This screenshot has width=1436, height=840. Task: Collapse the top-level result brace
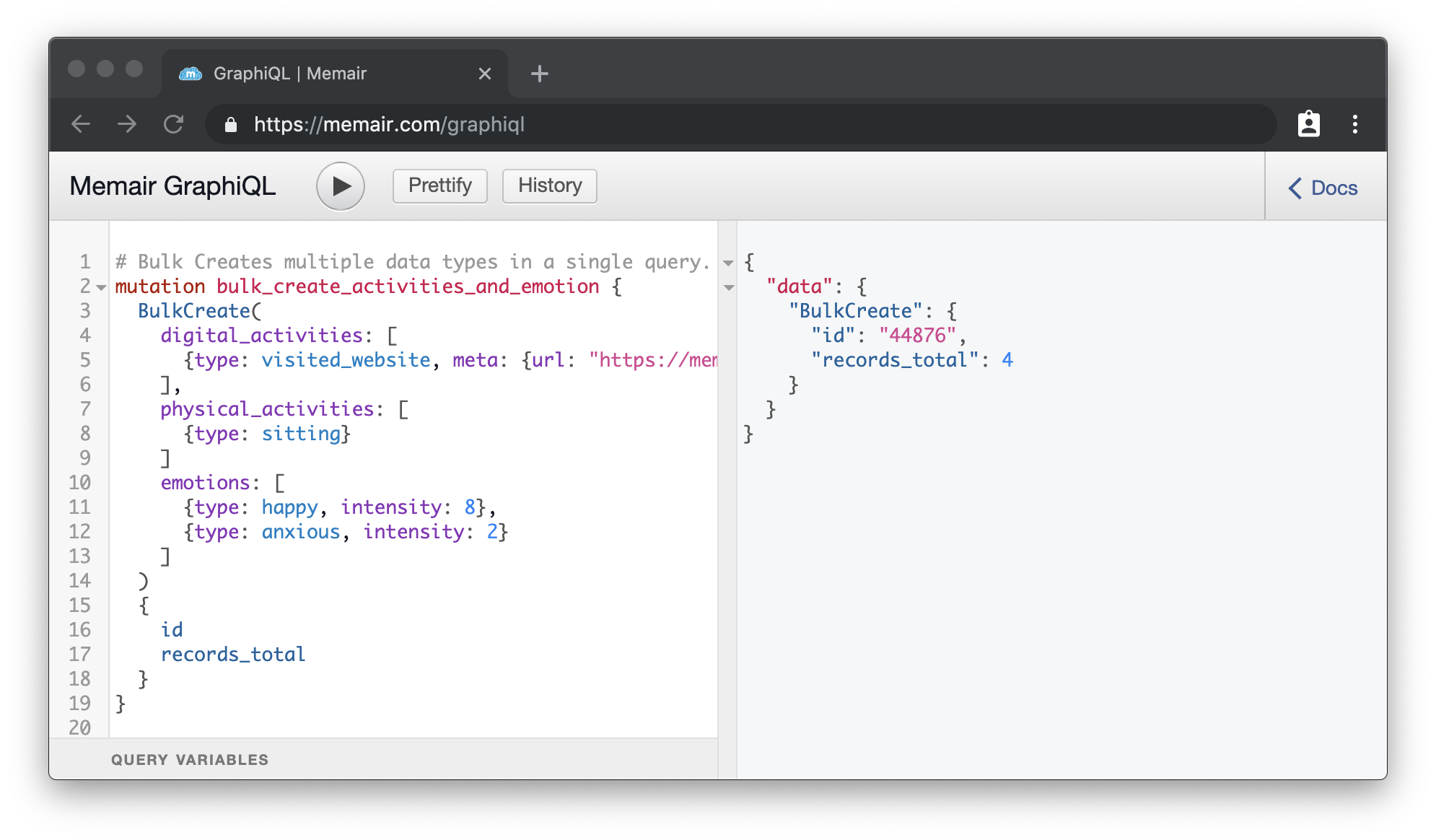729,263
